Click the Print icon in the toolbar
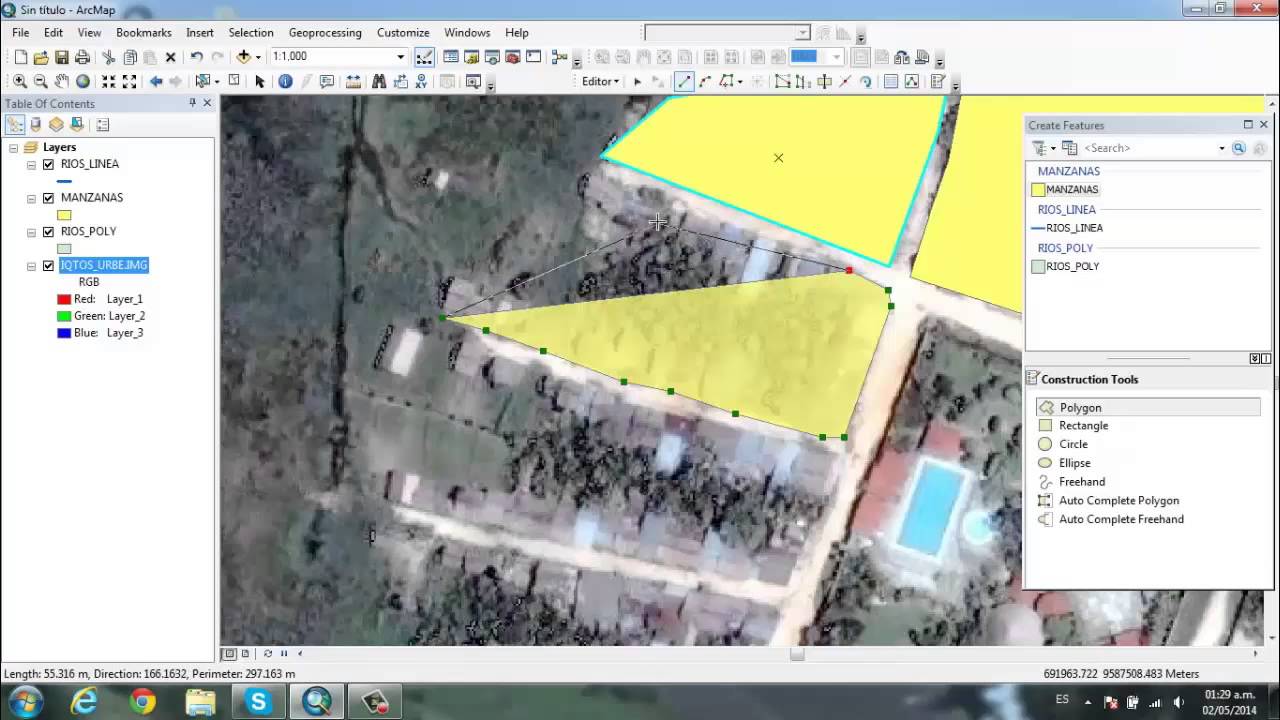The width and height of the screenshot is (1280, 720). pyautogui.click(x=82, y=57)
